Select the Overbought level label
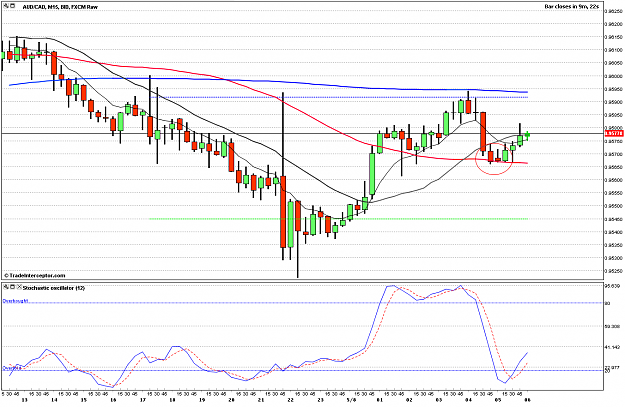This screenshot has width=625, height=407. (x=16, y=301)
